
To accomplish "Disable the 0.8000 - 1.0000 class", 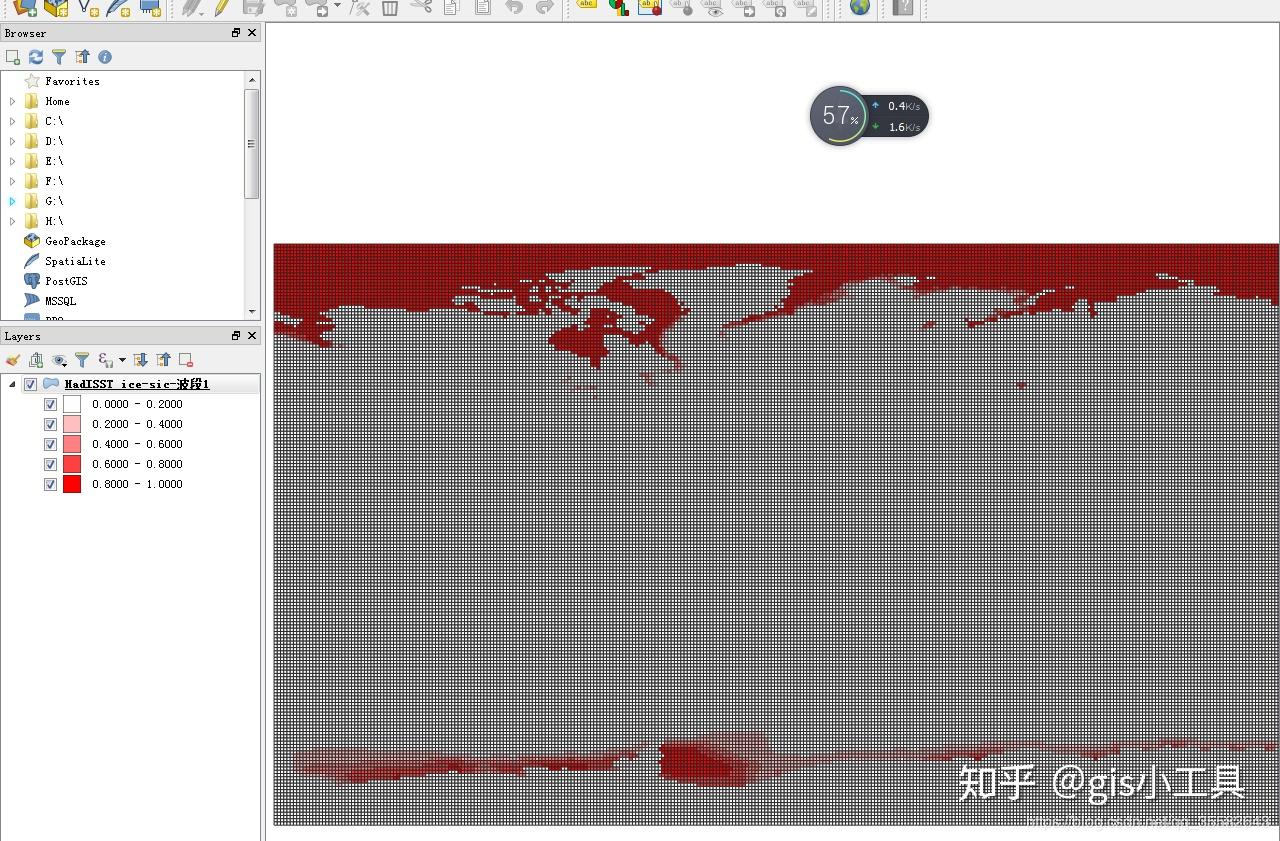I will (x=50, y=484).
